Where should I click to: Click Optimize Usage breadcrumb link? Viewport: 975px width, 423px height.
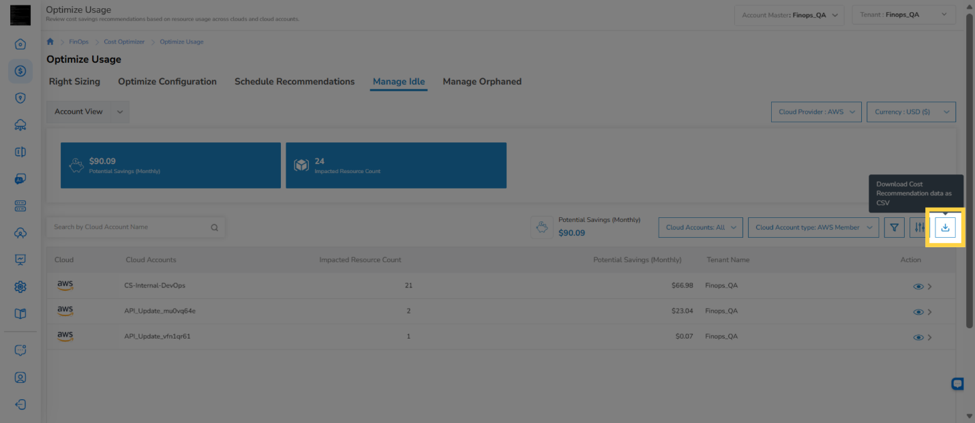click(182, 42)
